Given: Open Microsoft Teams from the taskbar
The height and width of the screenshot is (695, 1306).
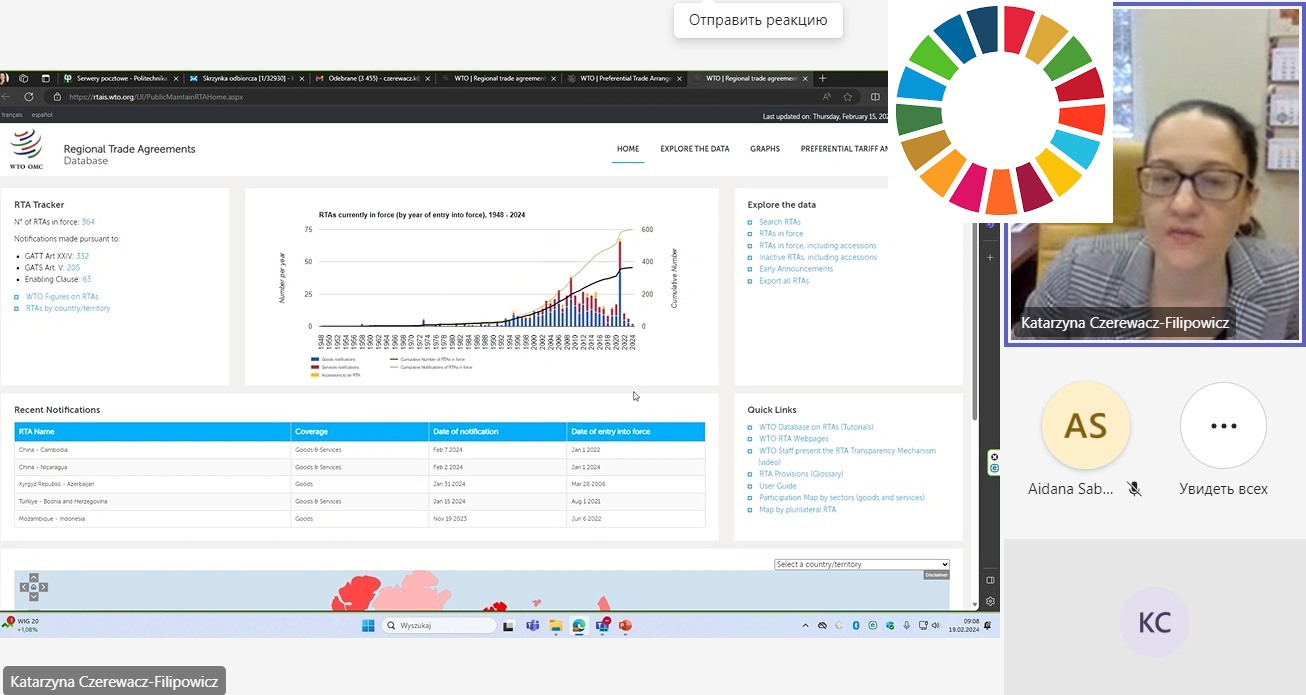Looking at the screenshot, I should point(533,626).
